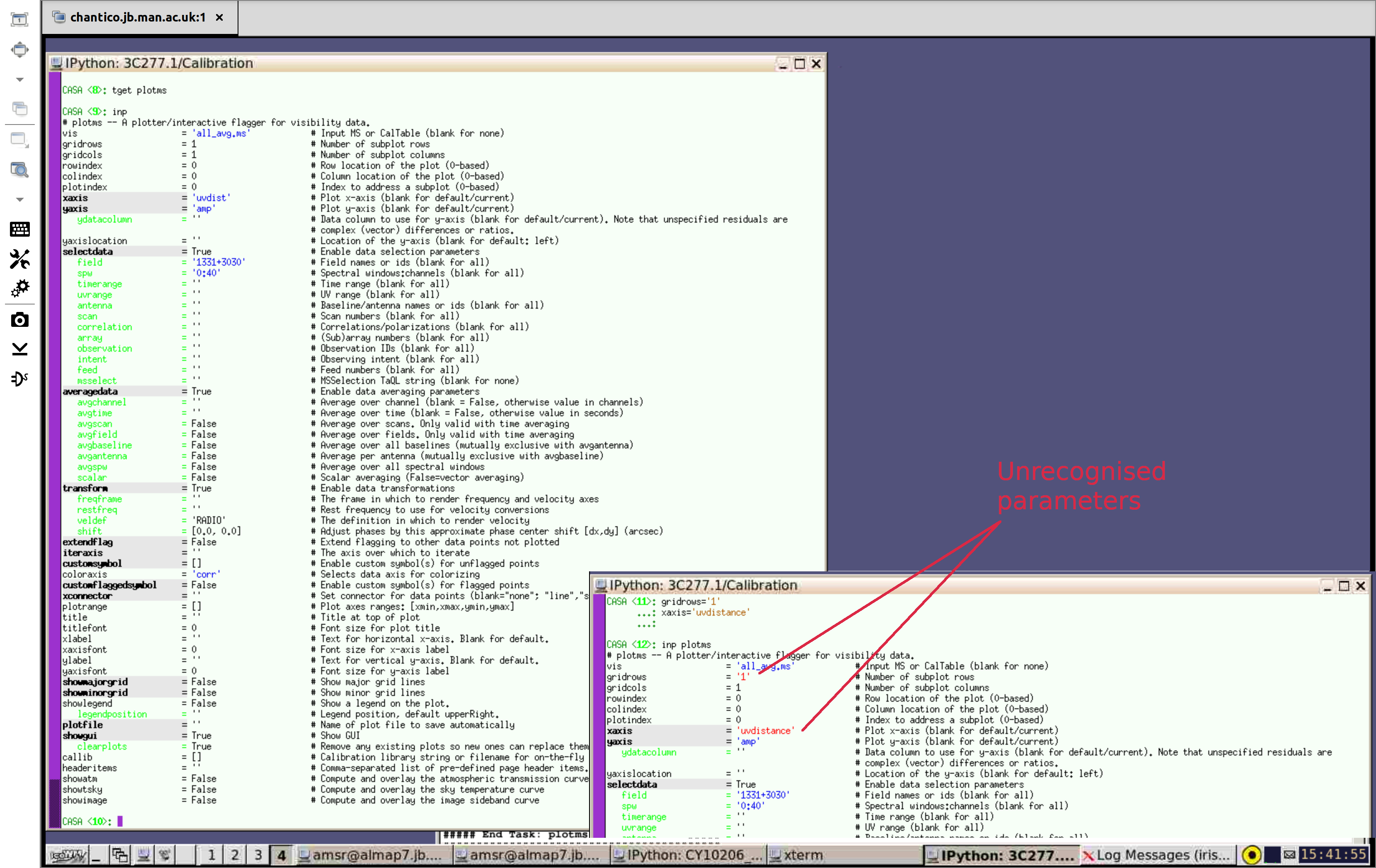Toggle fullscreen mode from the sidebar
Viewport: 1376px width, 868px height.
click(19, 50)
